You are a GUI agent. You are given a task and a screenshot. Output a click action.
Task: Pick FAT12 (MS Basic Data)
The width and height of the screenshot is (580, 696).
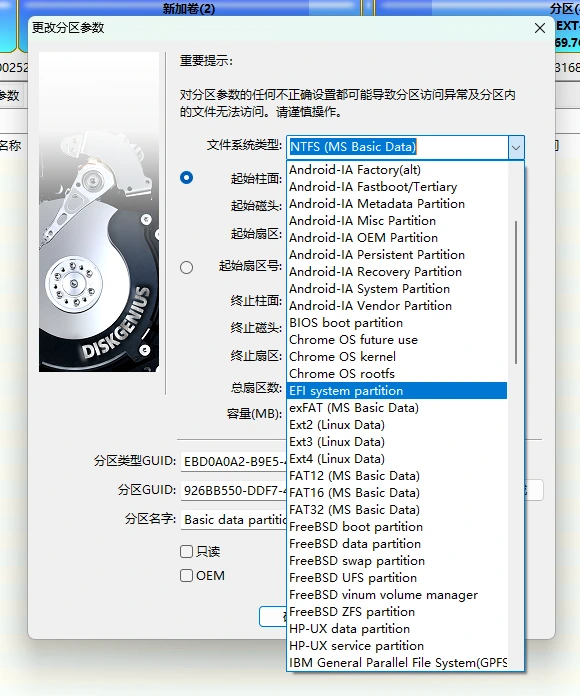[397, 476]
